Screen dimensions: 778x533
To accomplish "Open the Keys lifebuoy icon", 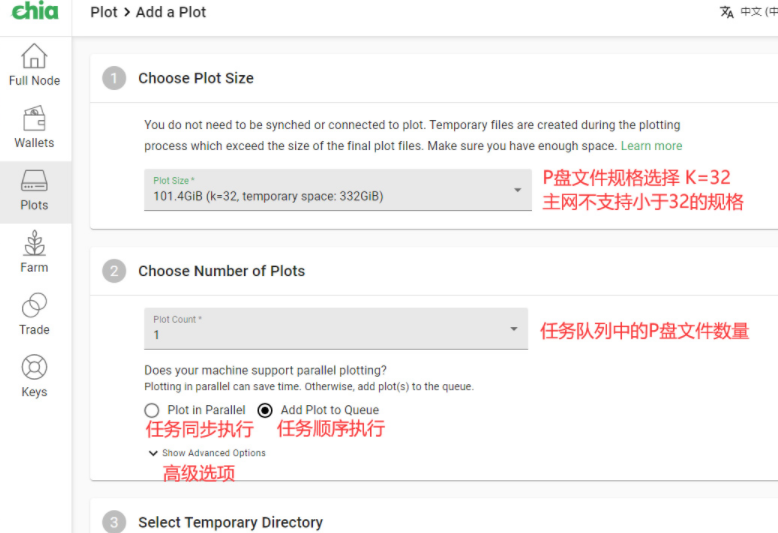I will pyautogui.click(x=34, y=368).
